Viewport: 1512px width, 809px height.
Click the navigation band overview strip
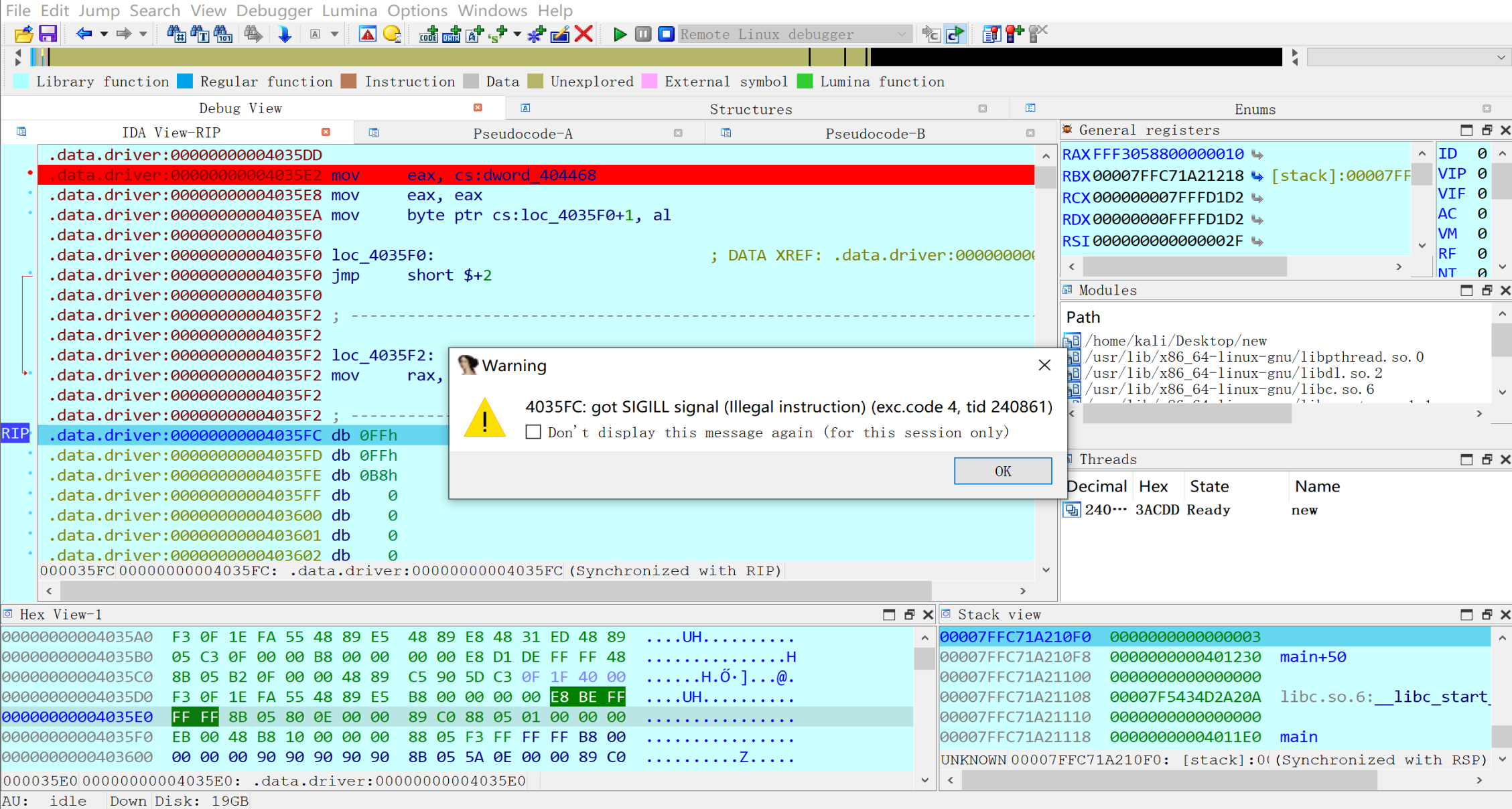[656, 58]
